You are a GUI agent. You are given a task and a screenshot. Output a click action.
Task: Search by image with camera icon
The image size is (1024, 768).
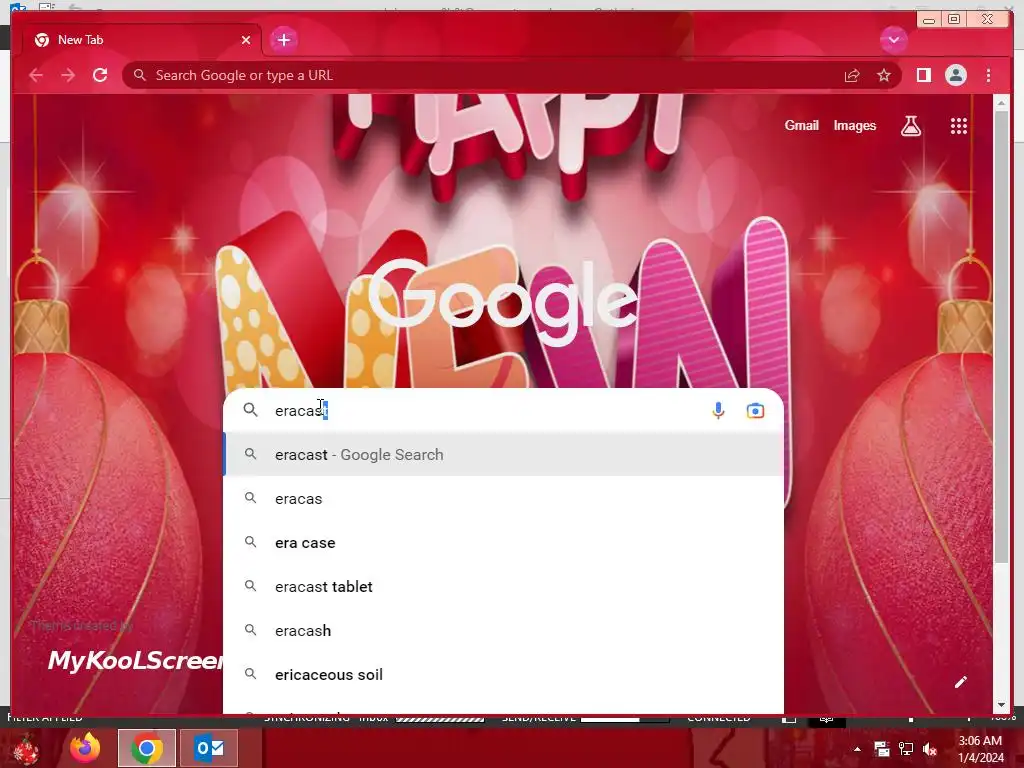(x=755, y=411)
